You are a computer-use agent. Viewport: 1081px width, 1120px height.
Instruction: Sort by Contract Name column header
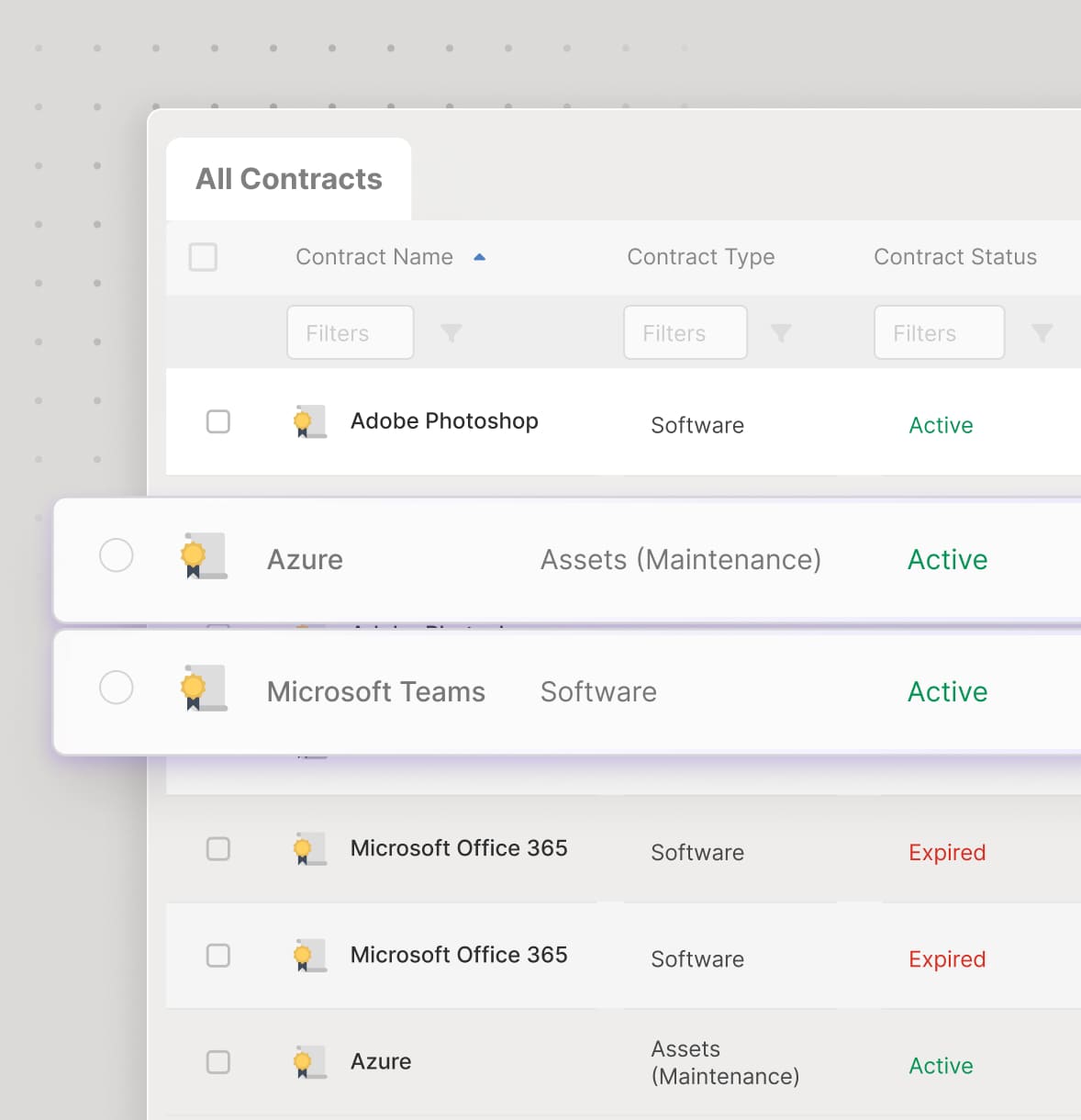click(x=374, y=257)
